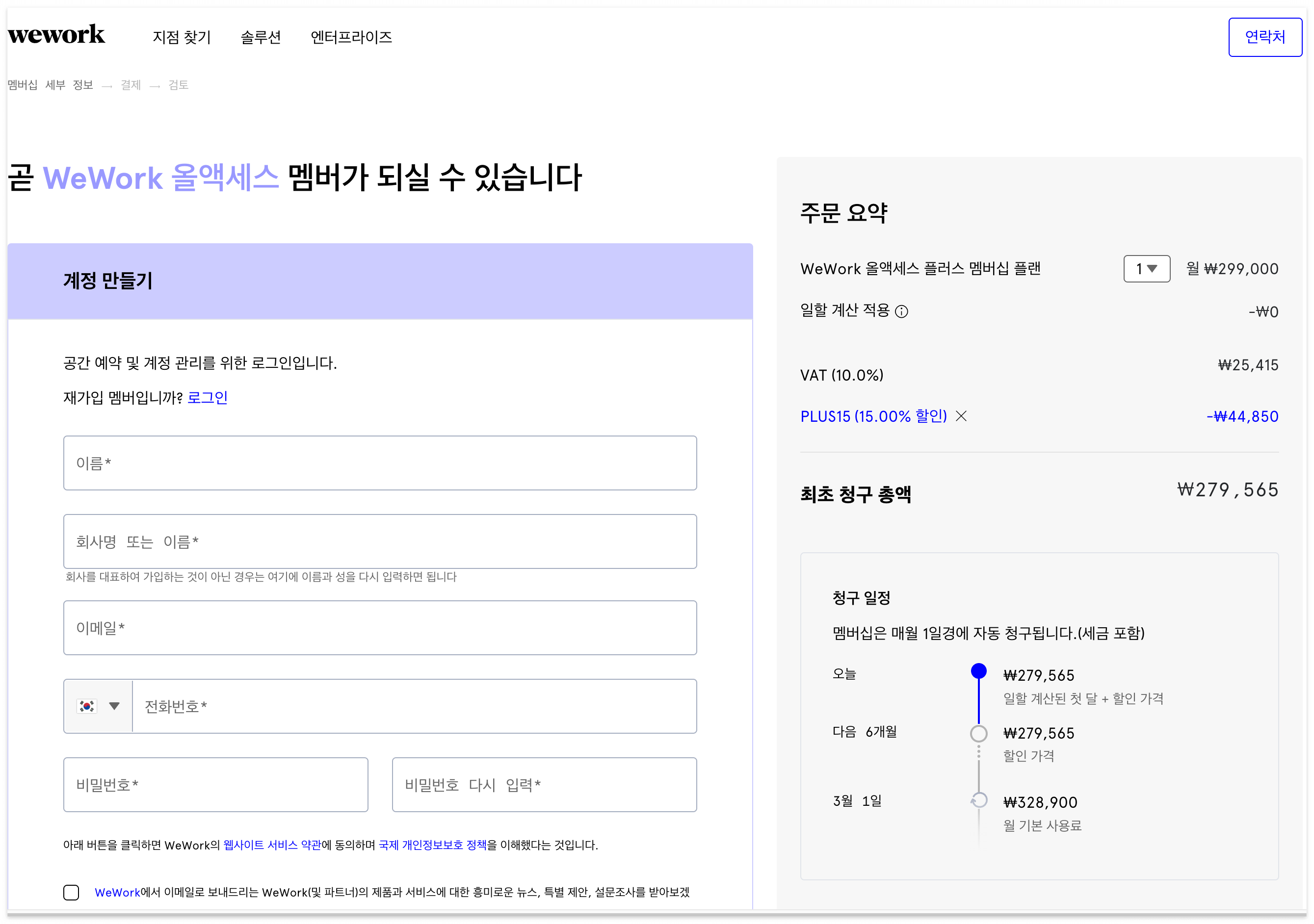Focus the 비밀번호 다시 입력 input field

(544, 784)
